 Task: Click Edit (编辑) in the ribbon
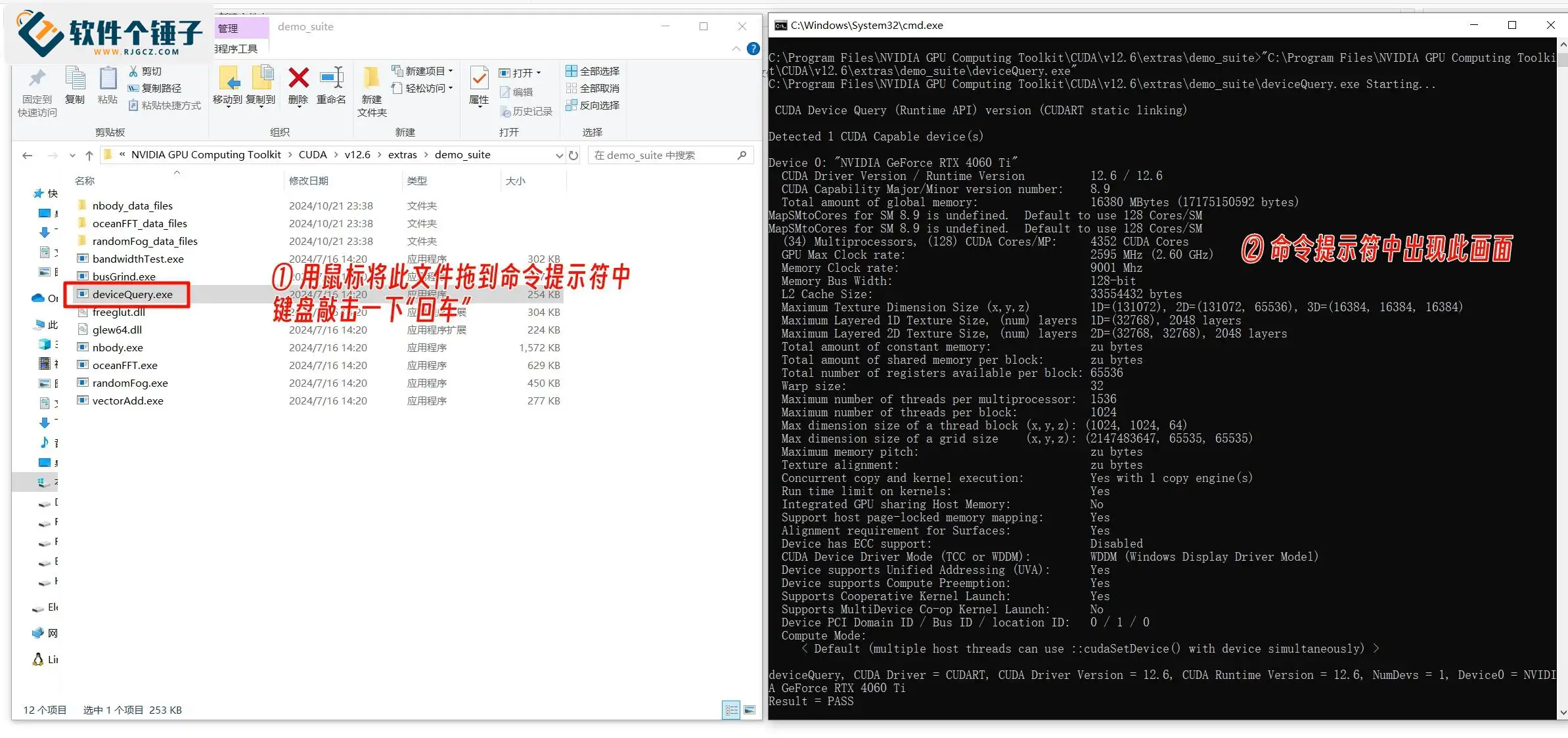[516, 92]
